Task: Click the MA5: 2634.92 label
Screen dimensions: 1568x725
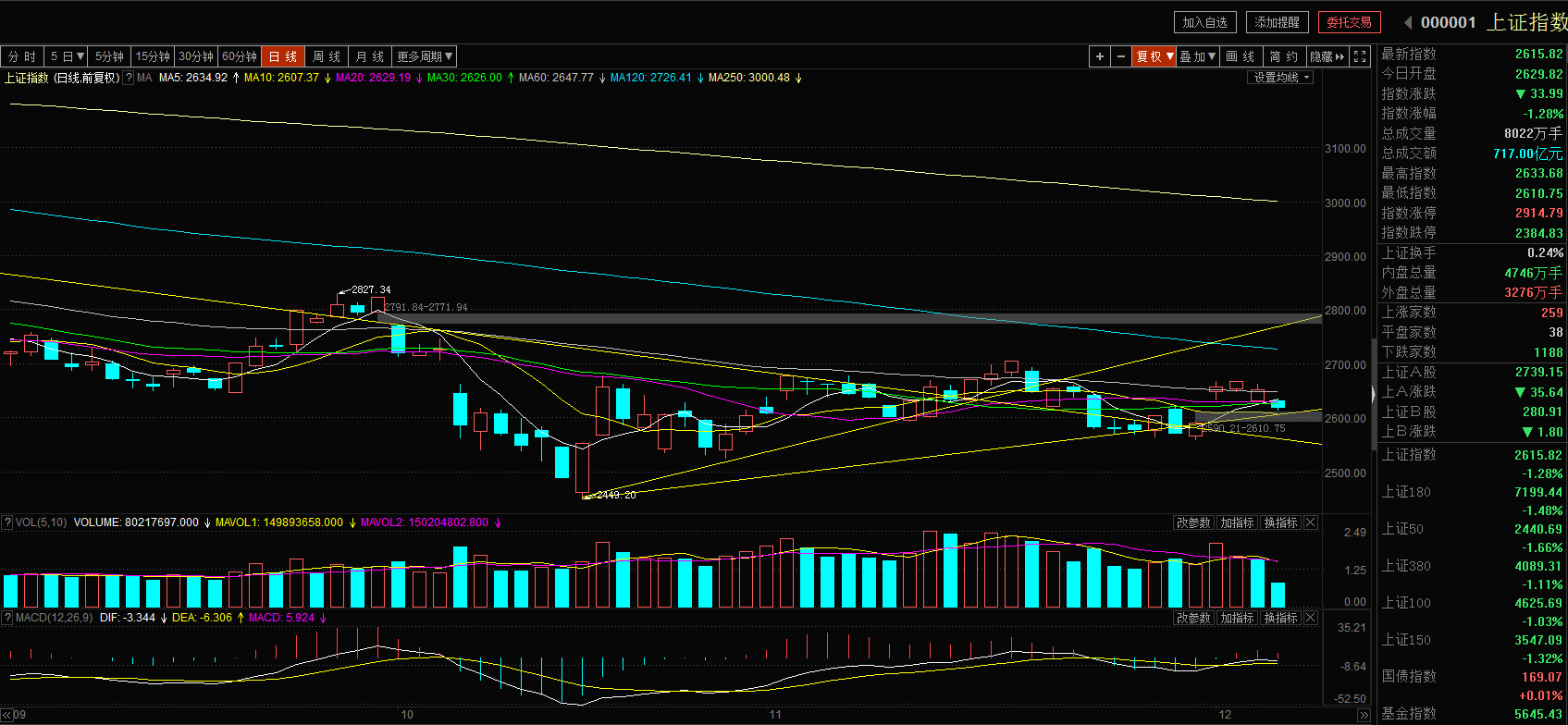Action: pyautogui.click(x=193, y=78)
